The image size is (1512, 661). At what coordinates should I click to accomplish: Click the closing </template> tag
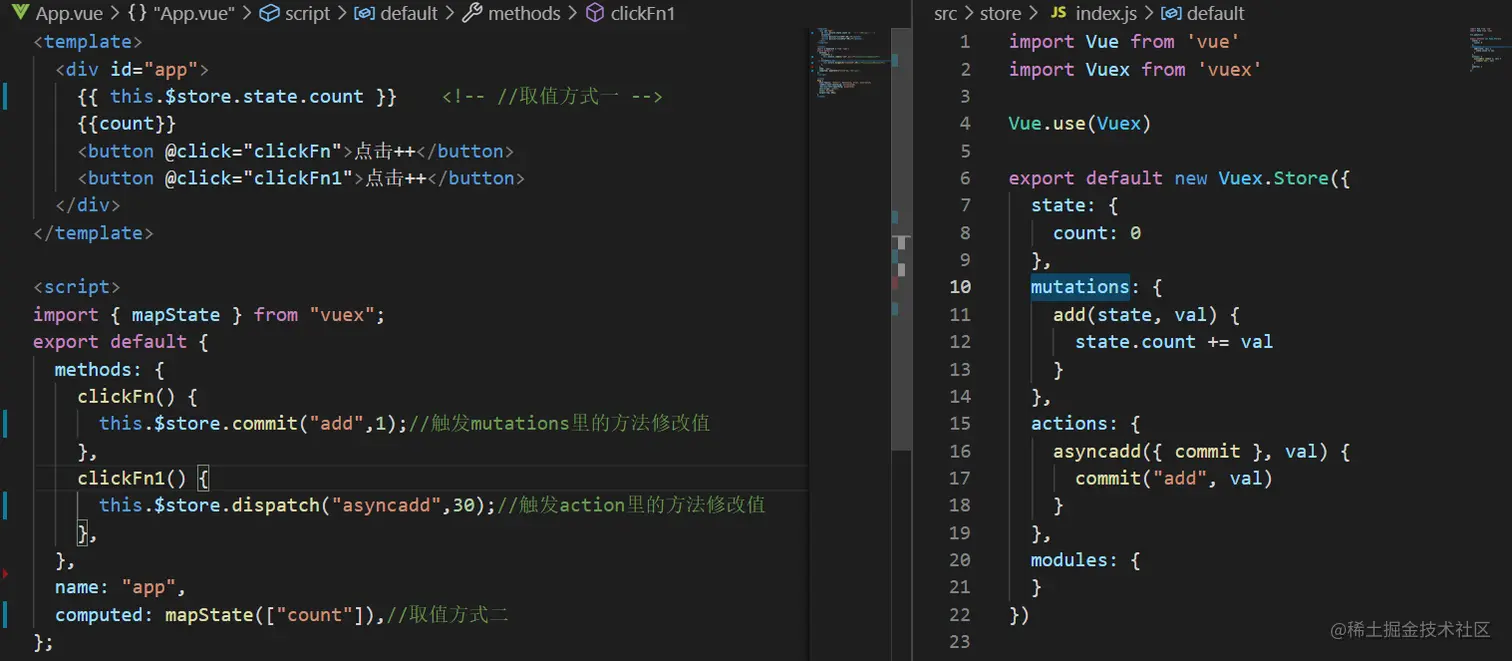pos(93,232)
